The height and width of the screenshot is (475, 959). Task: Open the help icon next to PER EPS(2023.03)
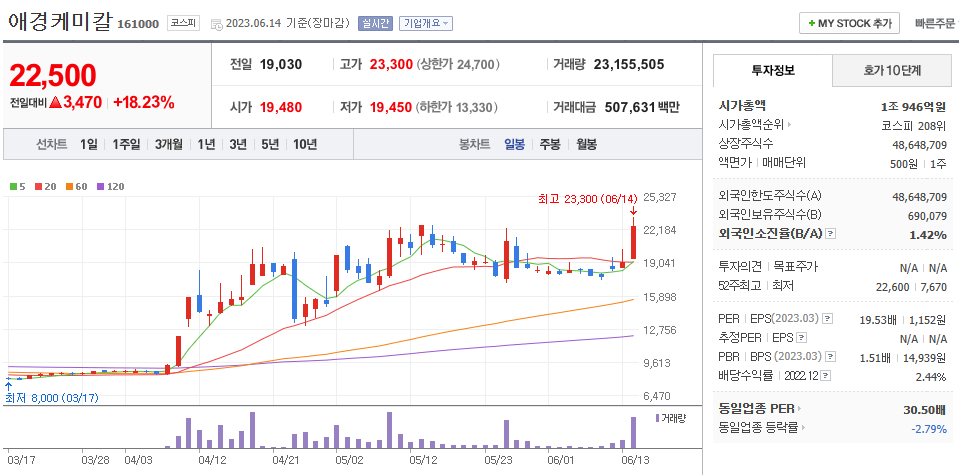(x=828, y=319)
